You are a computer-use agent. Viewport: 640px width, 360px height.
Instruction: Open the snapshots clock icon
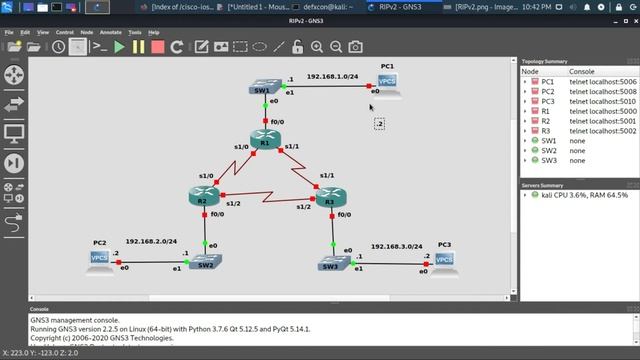click(x=58, y=47)
